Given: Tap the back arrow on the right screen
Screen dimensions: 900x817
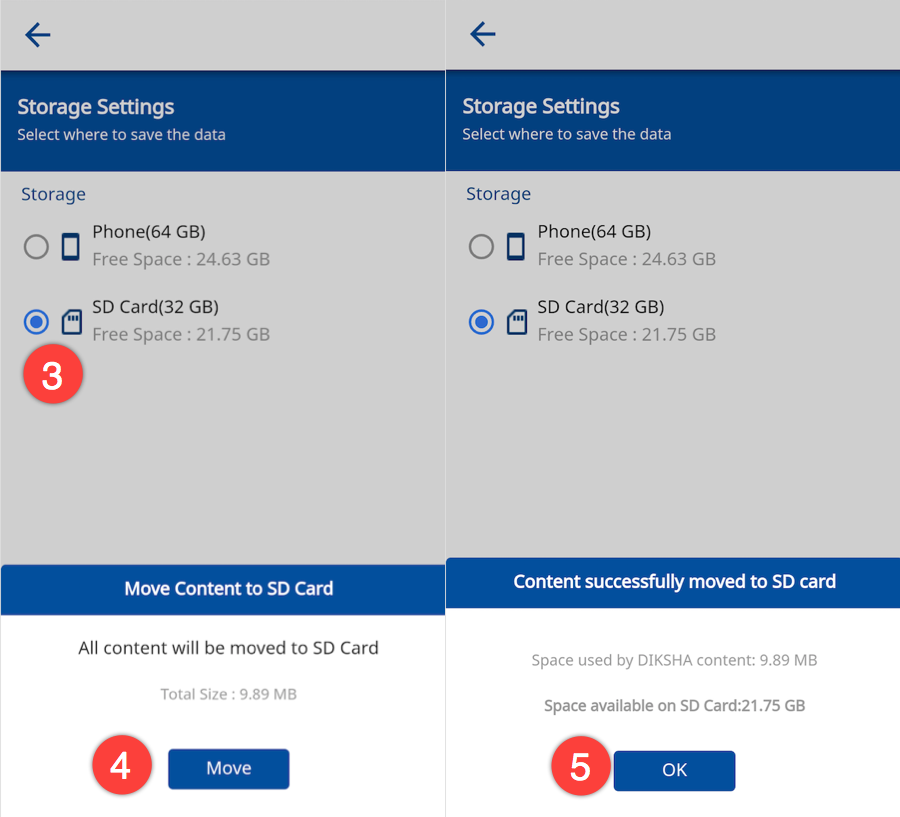Looking at the screenshot, I should [483, 35].
